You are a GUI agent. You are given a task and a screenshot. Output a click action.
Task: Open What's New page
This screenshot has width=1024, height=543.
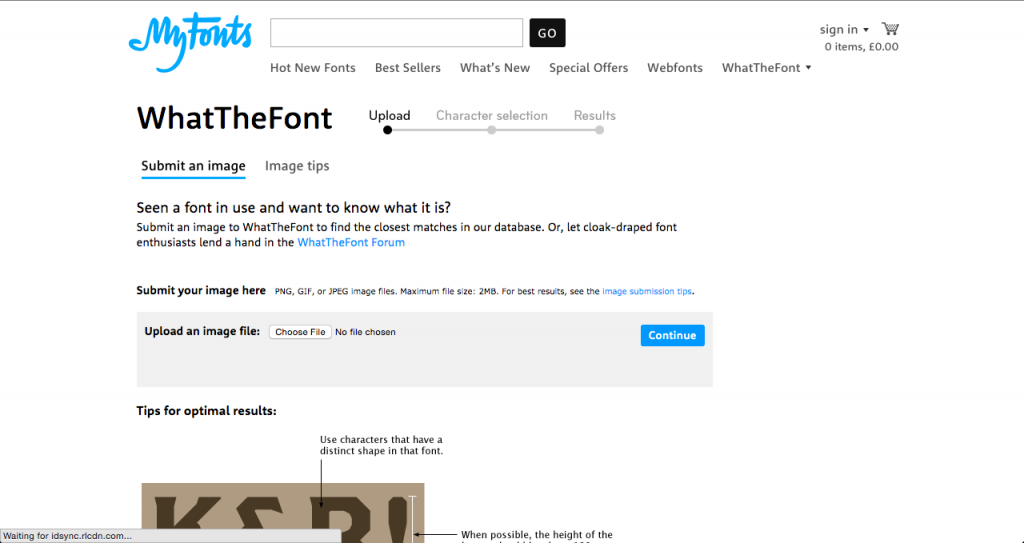coord(495,67)
